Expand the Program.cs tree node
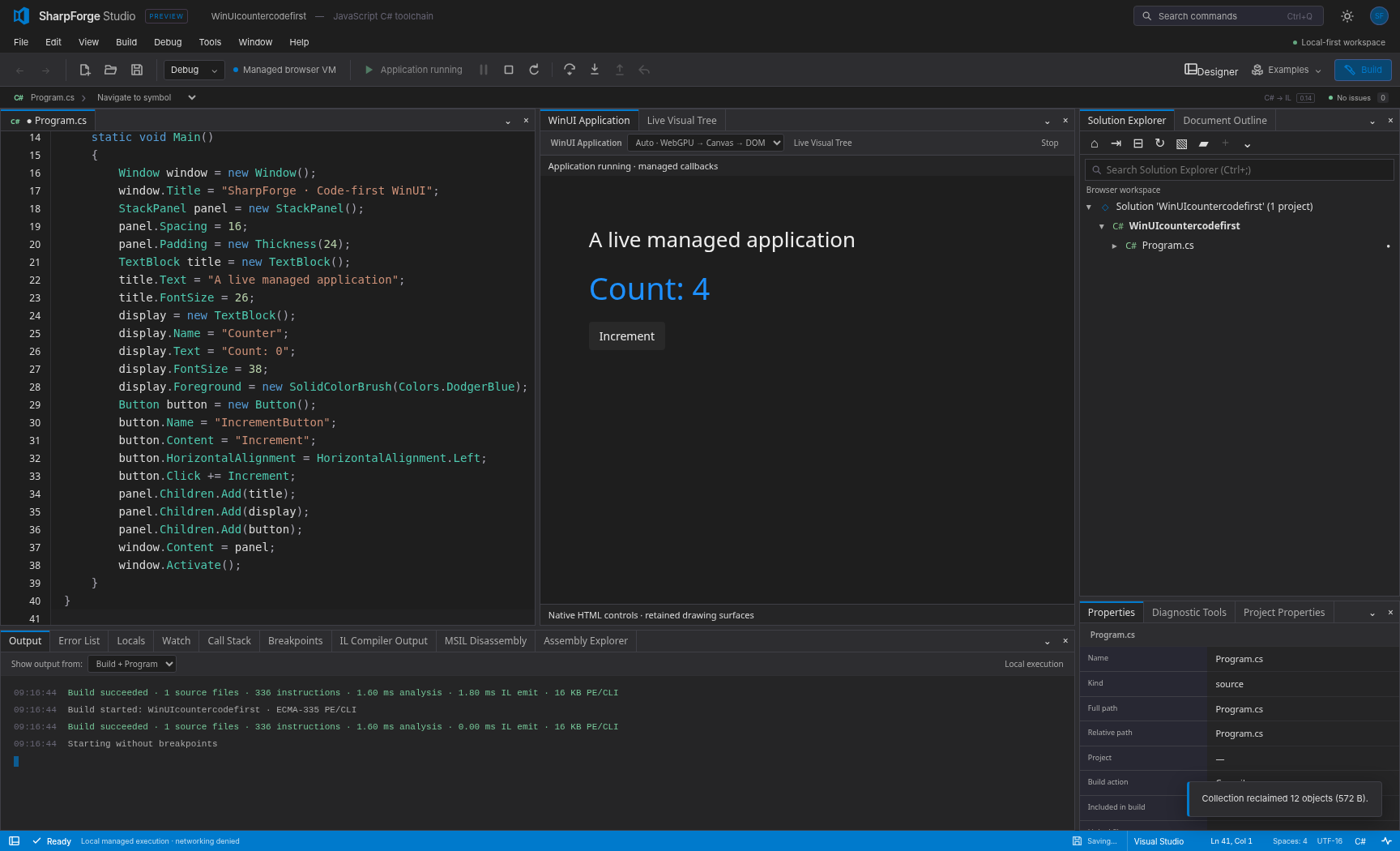The width and height of the screenshot is (1400, 851). pos(1115,246)
